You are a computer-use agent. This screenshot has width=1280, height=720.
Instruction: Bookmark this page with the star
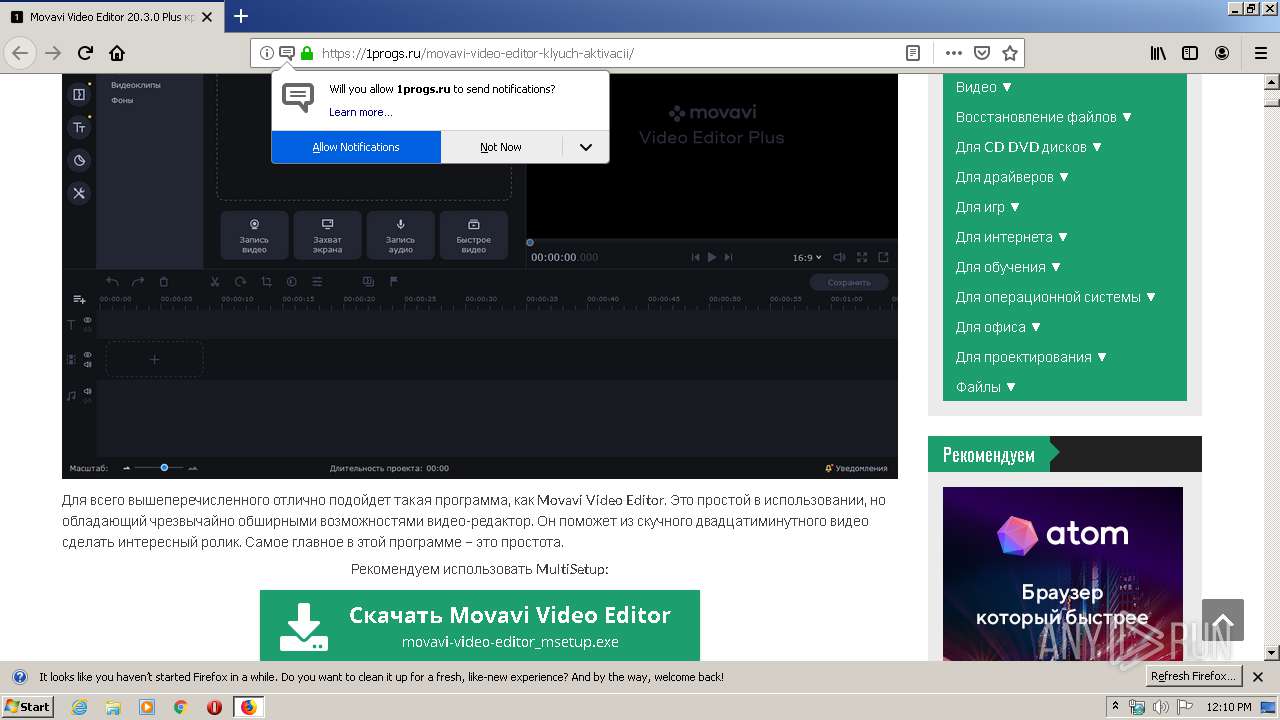(x=1010, y=53)
